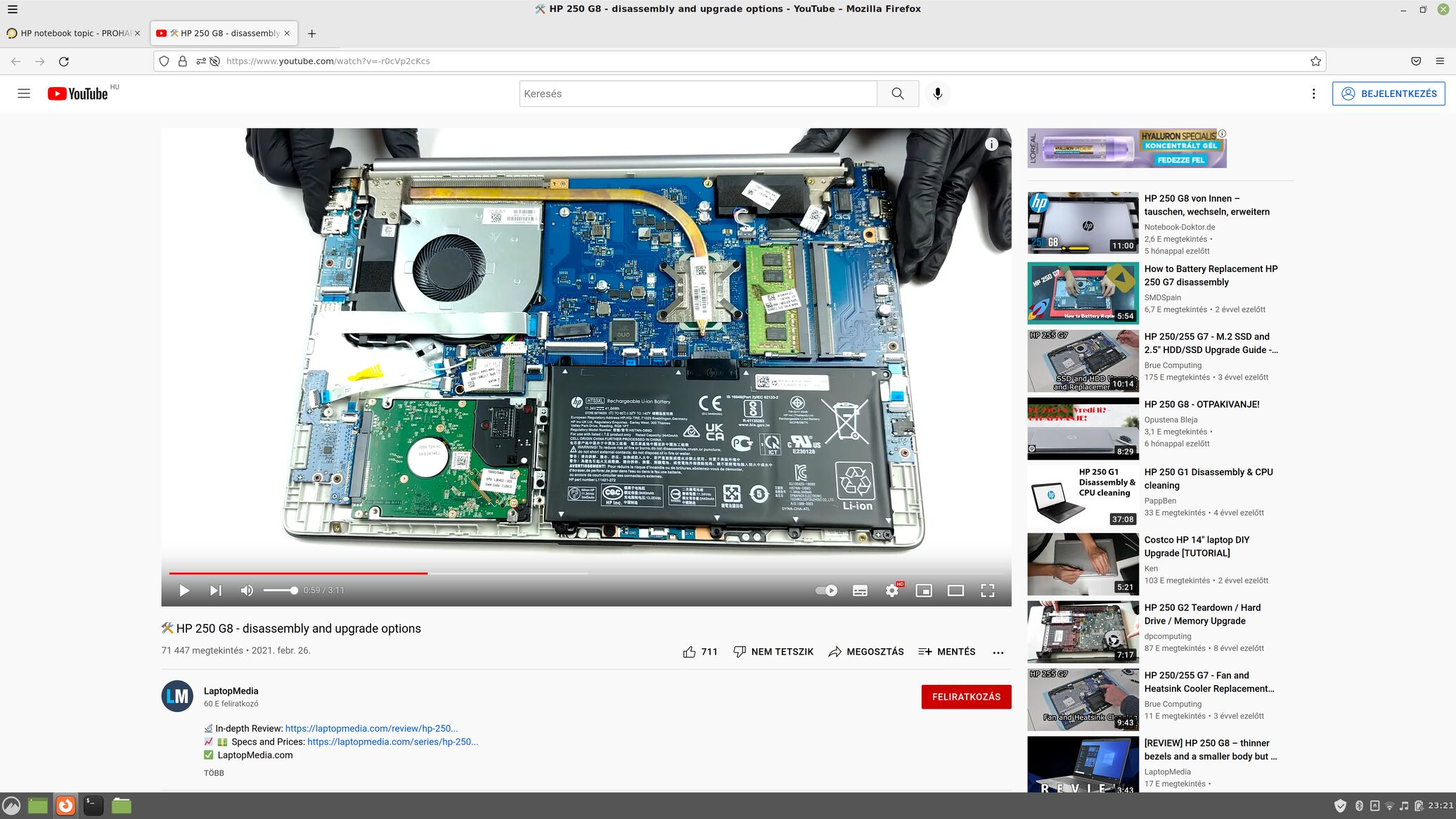
Task: Focus the Keresés search field
Action: coord(698,93)
